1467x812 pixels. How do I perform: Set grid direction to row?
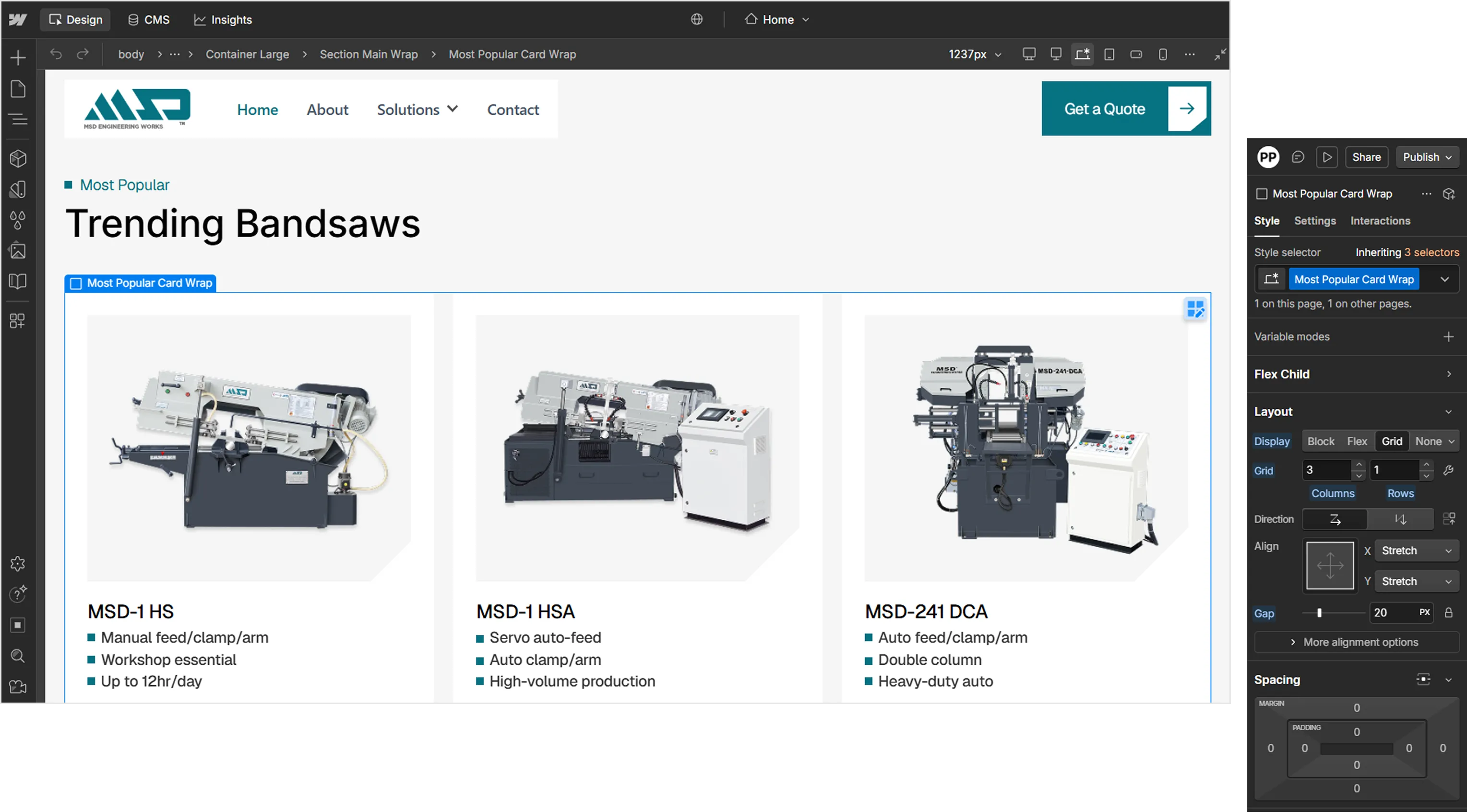point(1335,519)
